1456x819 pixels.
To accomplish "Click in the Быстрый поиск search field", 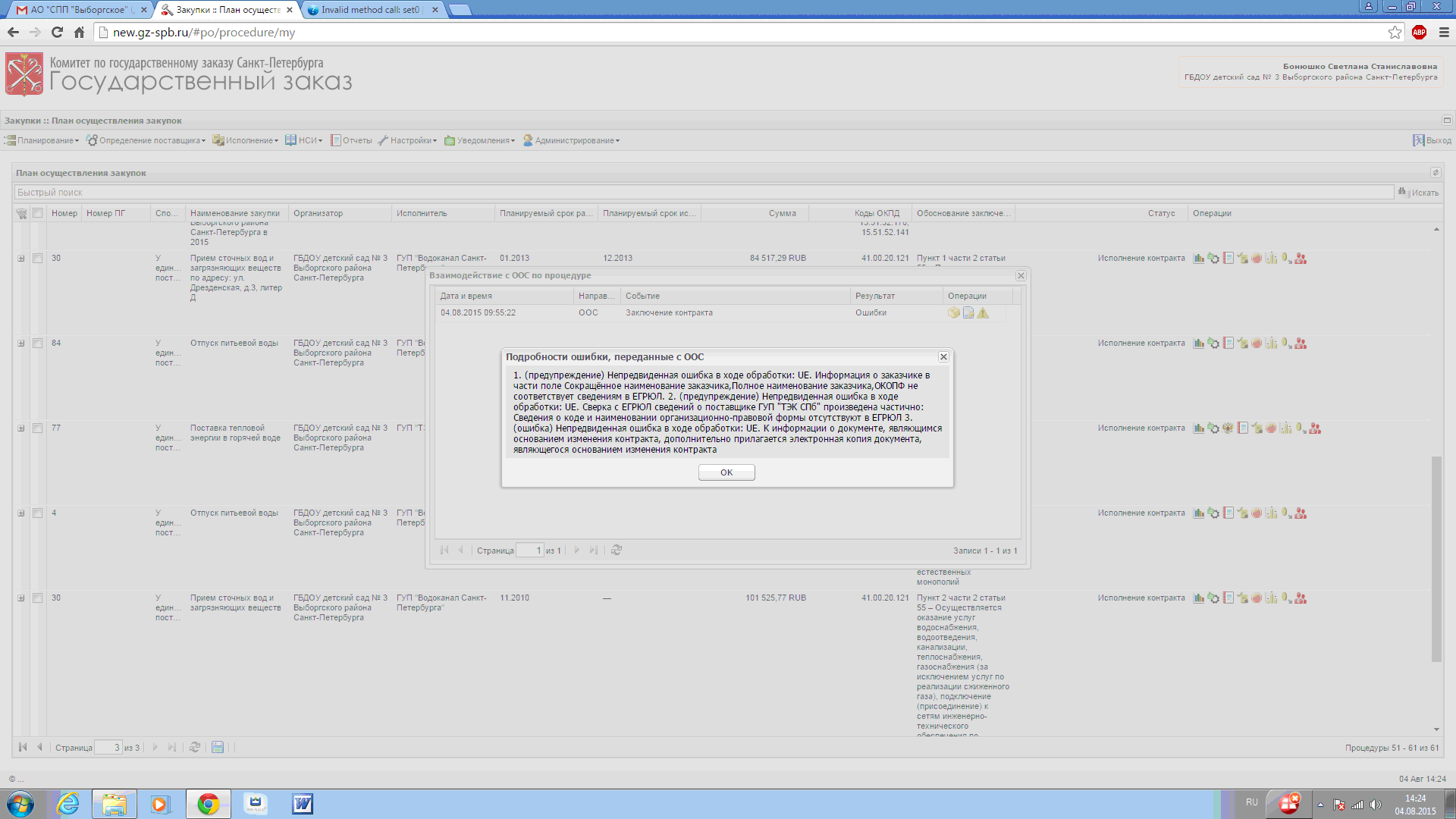I will coord(704,193).
